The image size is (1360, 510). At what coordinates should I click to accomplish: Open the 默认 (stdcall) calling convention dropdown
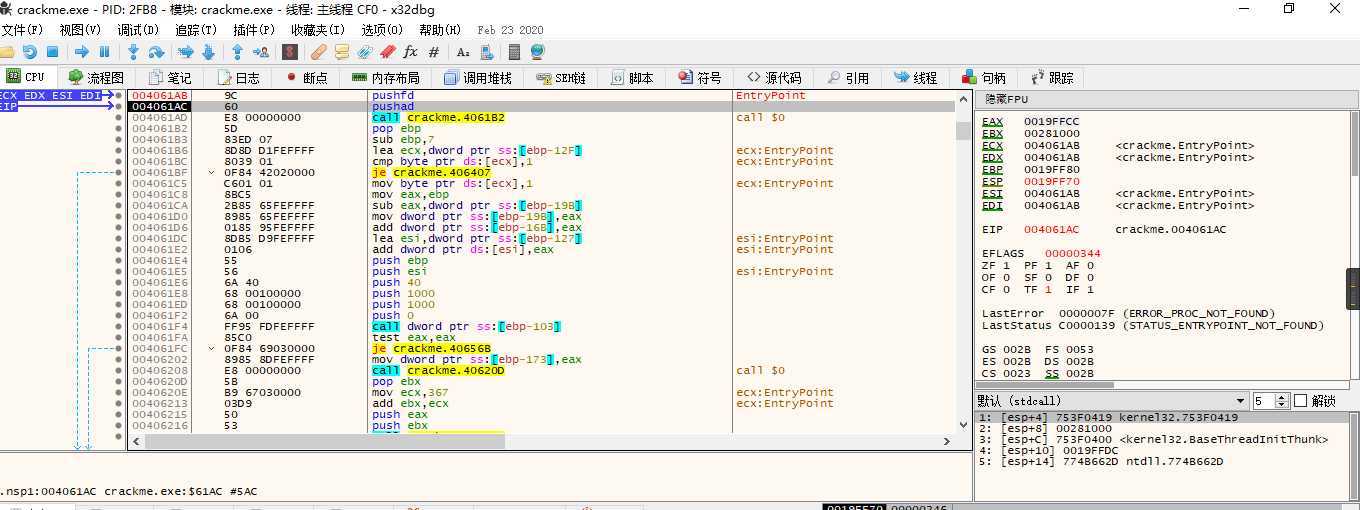tap(1112, 401)
